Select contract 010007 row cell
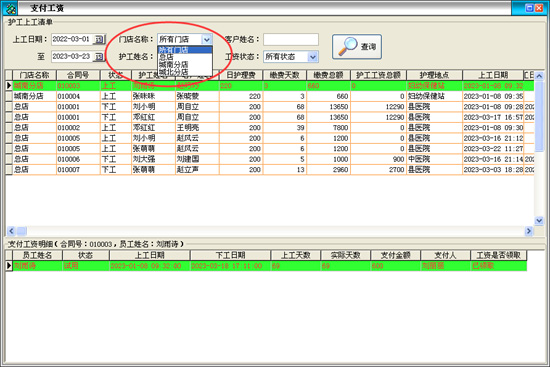 [x=78, y=170]
